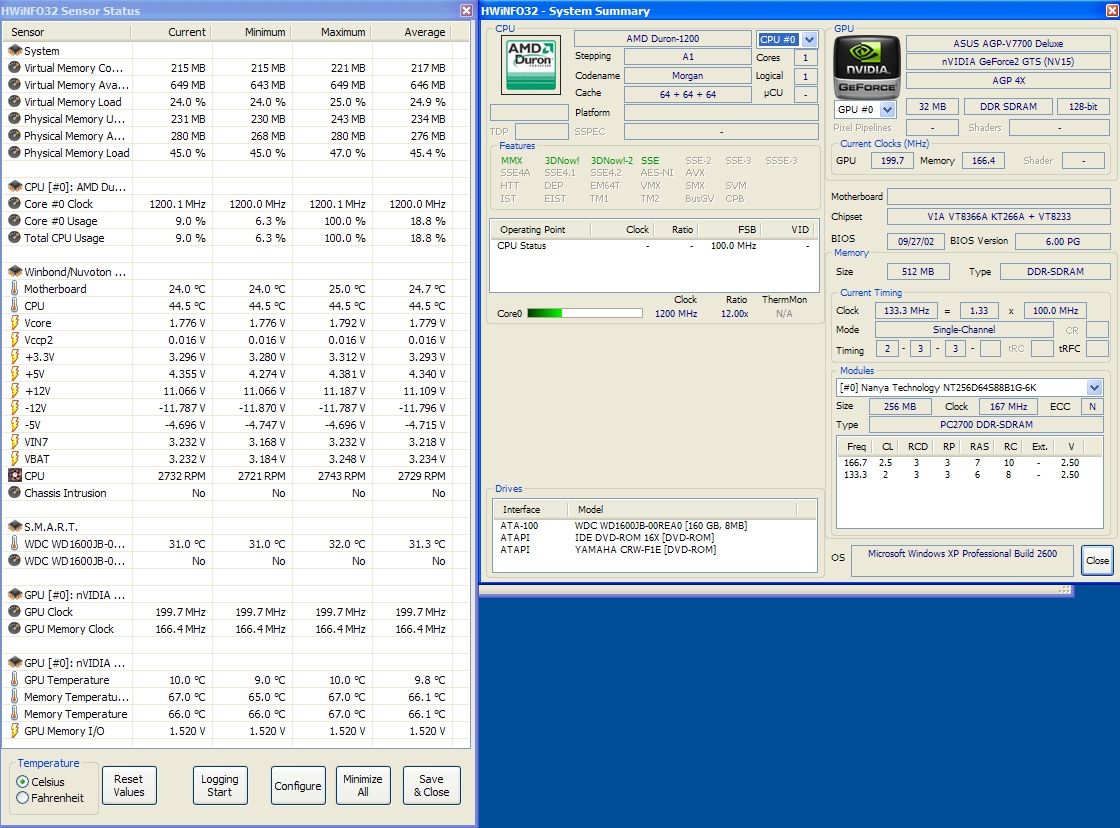Click the VBAT voltage lightning icon
The image size is (1120, 828).
pos(14,459)
